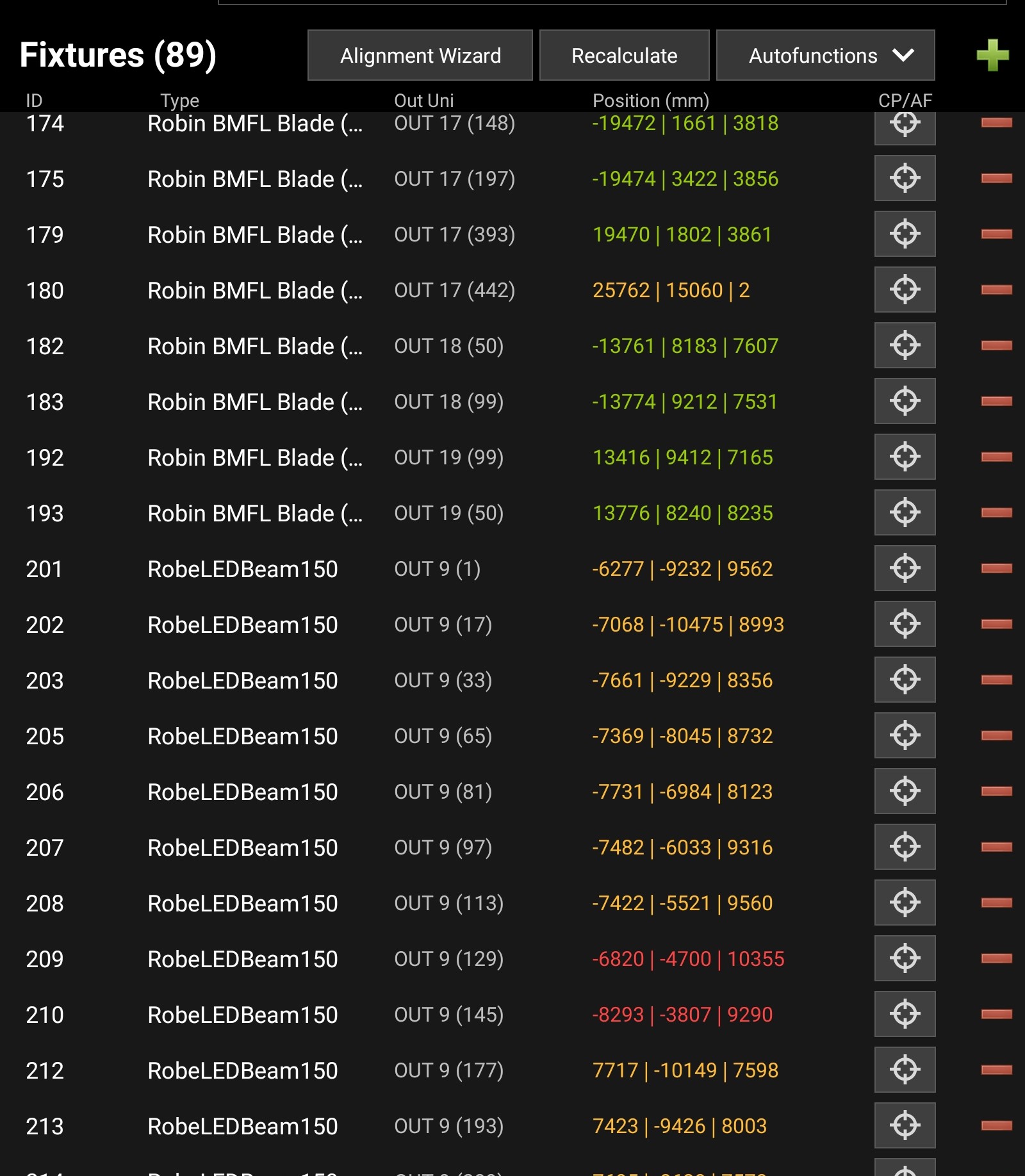Click the Out Uni column header
This screenshot has width=1025, height=1176.
pyautogui.click(x=423, y=101)
